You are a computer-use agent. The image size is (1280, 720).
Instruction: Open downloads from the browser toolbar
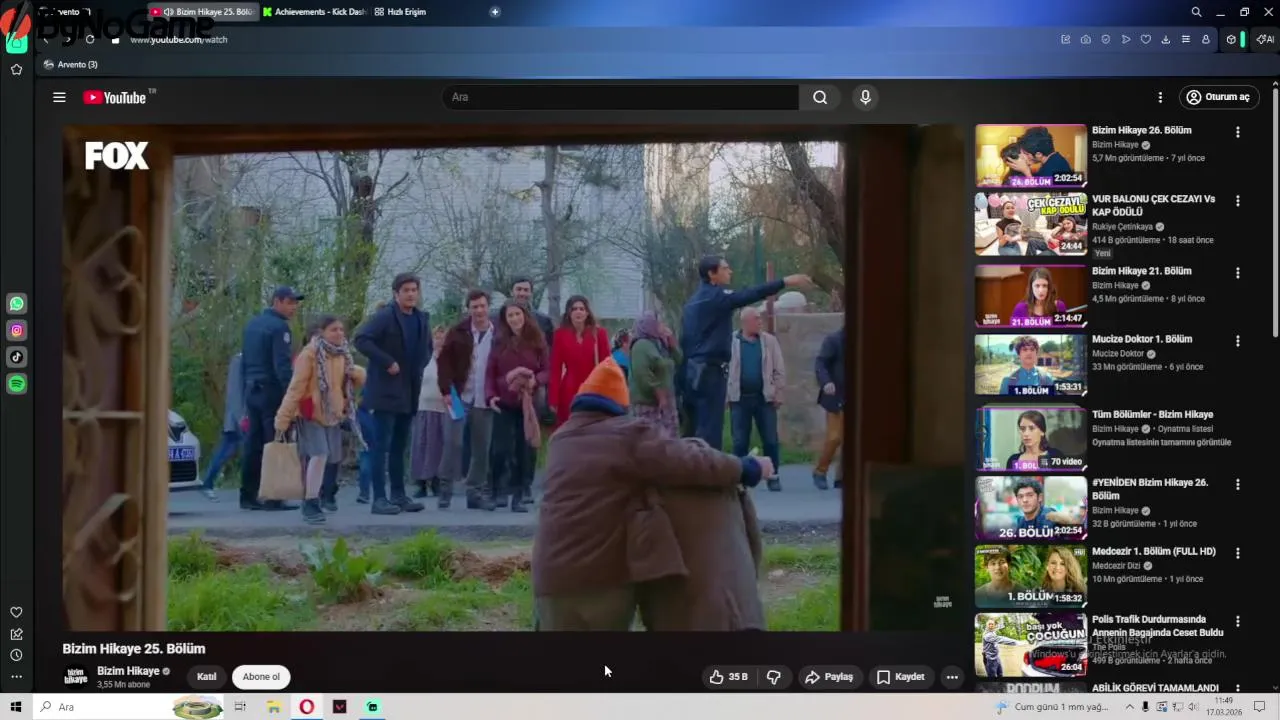1166,39
